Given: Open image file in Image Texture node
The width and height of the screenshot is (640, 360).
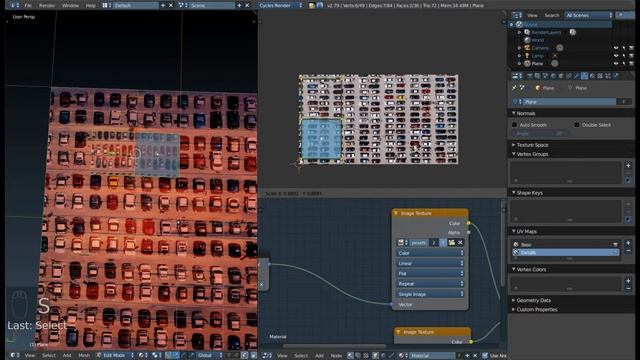Looking at the screenshot, I should click(x=451, y=242).
